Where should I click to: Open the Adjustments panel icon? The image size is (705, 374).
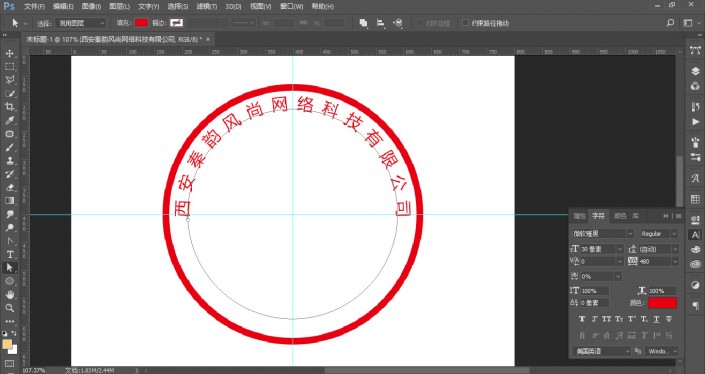[x=695, y=285]
